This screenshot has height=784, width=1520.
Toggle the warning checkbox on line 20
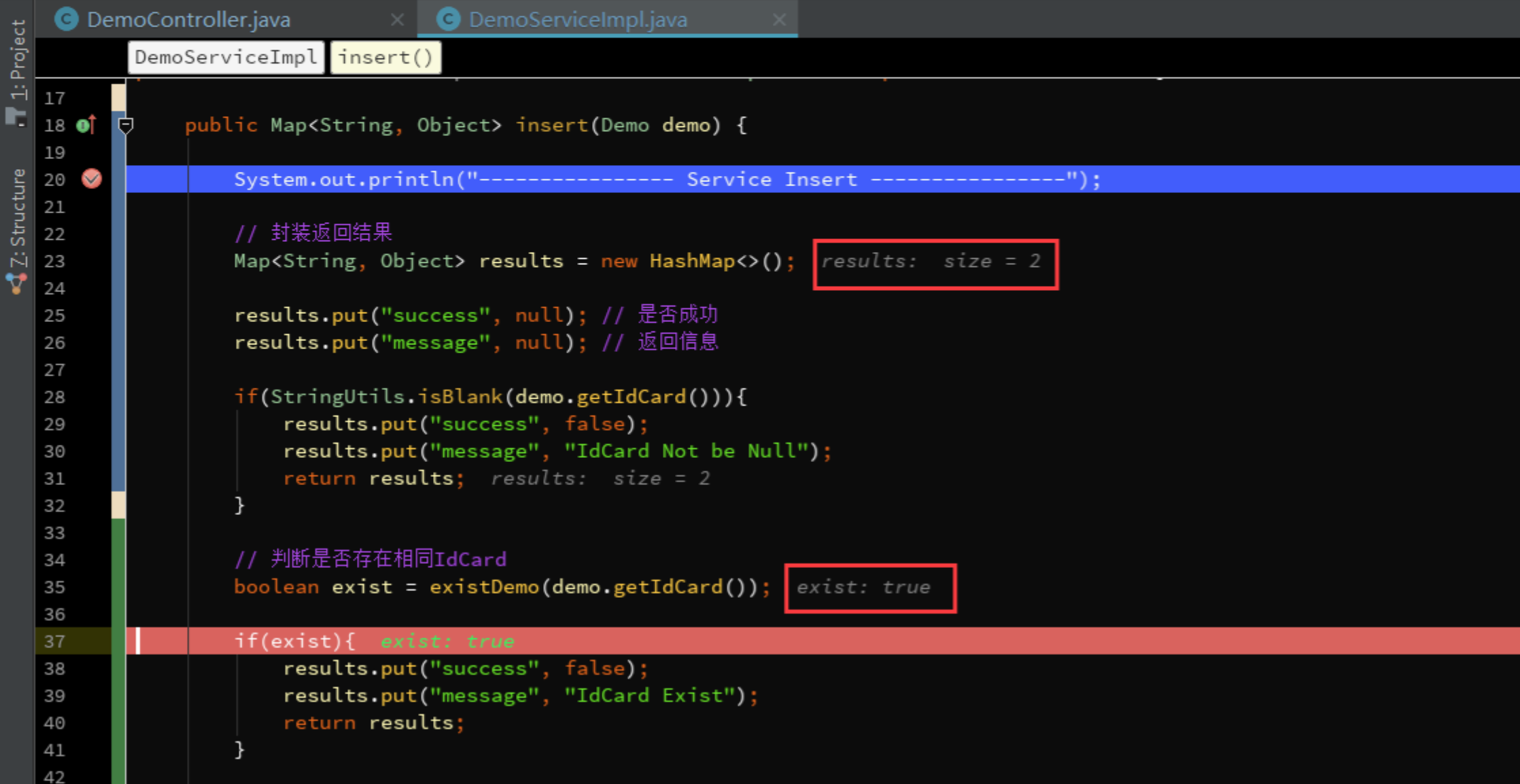click(x=90, y=178)
